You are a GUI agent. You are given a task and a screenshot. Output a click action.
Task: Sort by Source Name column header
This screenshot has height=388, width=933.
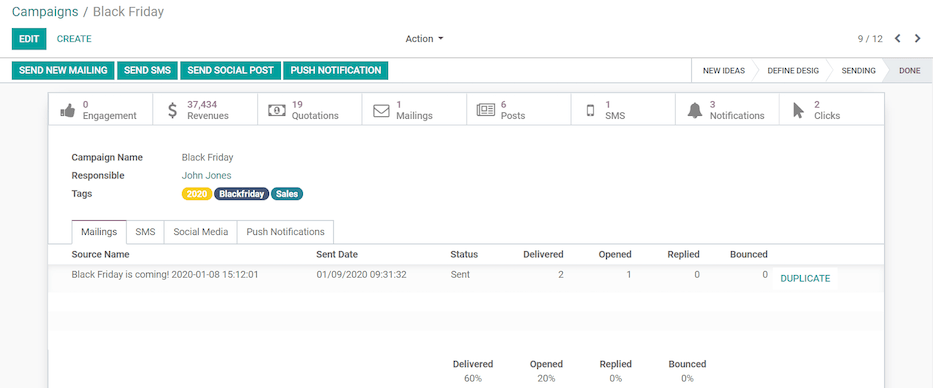pos(101,254)
